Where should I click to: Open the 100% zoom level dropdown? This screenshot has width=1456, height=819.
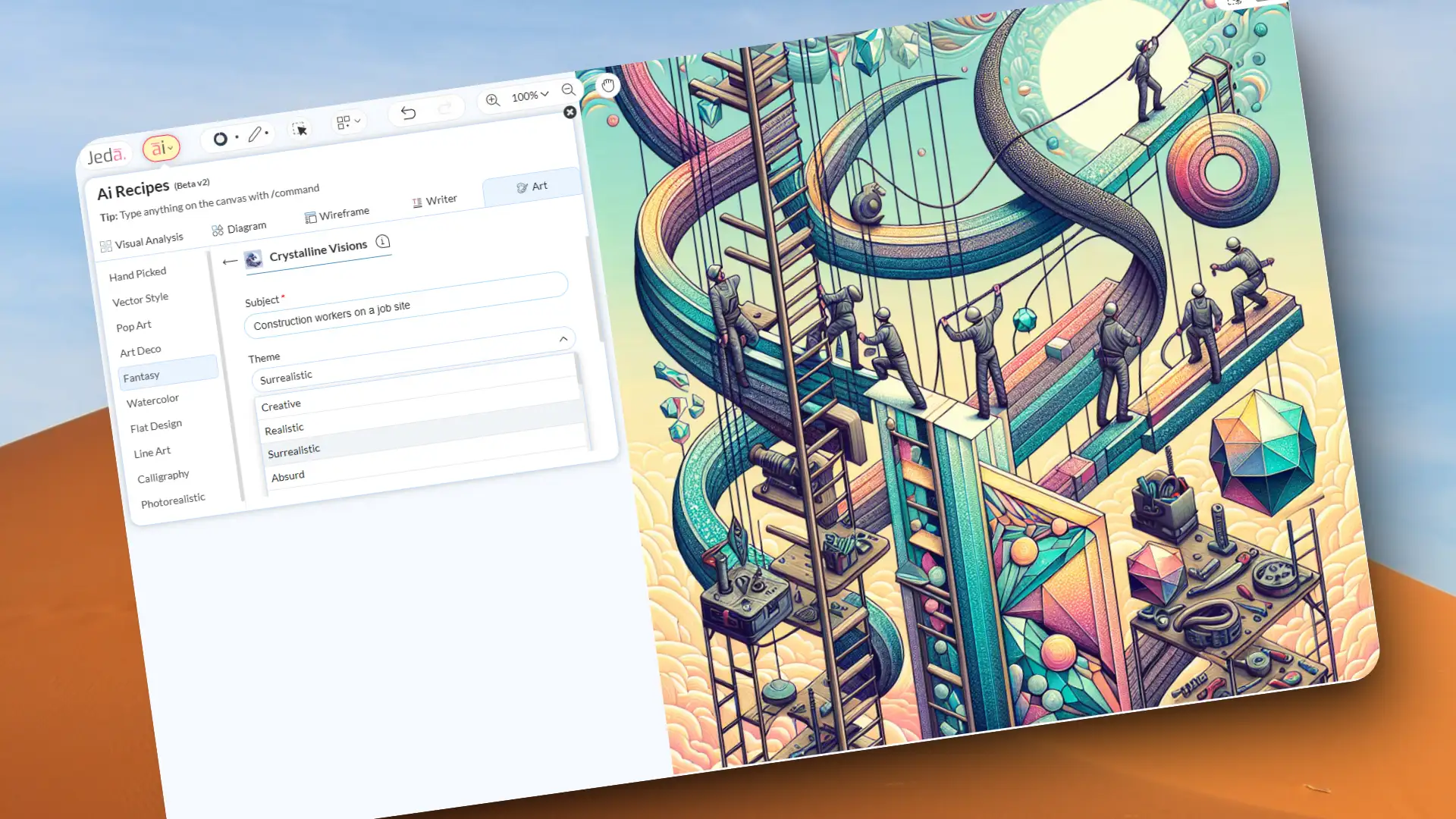pos(529,96)
